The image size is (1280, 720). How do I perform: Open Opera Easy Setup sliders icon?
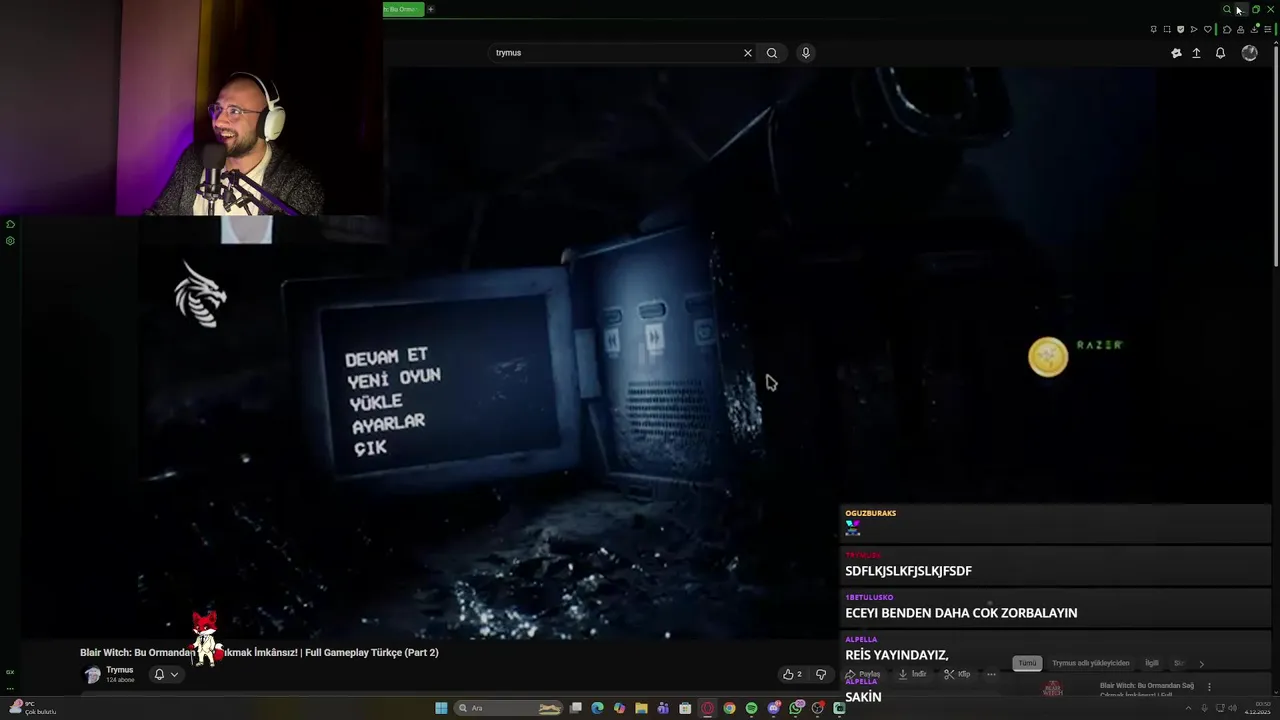1268,29
